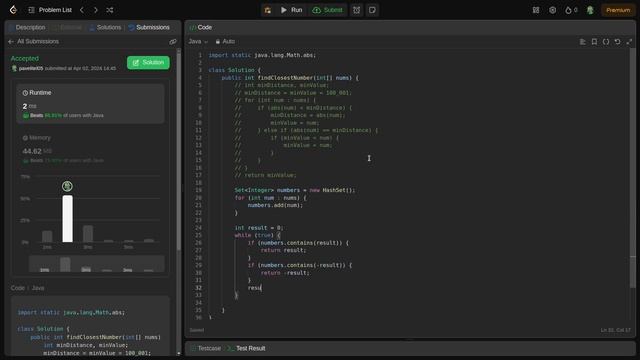Select the Runtime stats card
Viewport: 640px width, 360px height.
(90, 104)
